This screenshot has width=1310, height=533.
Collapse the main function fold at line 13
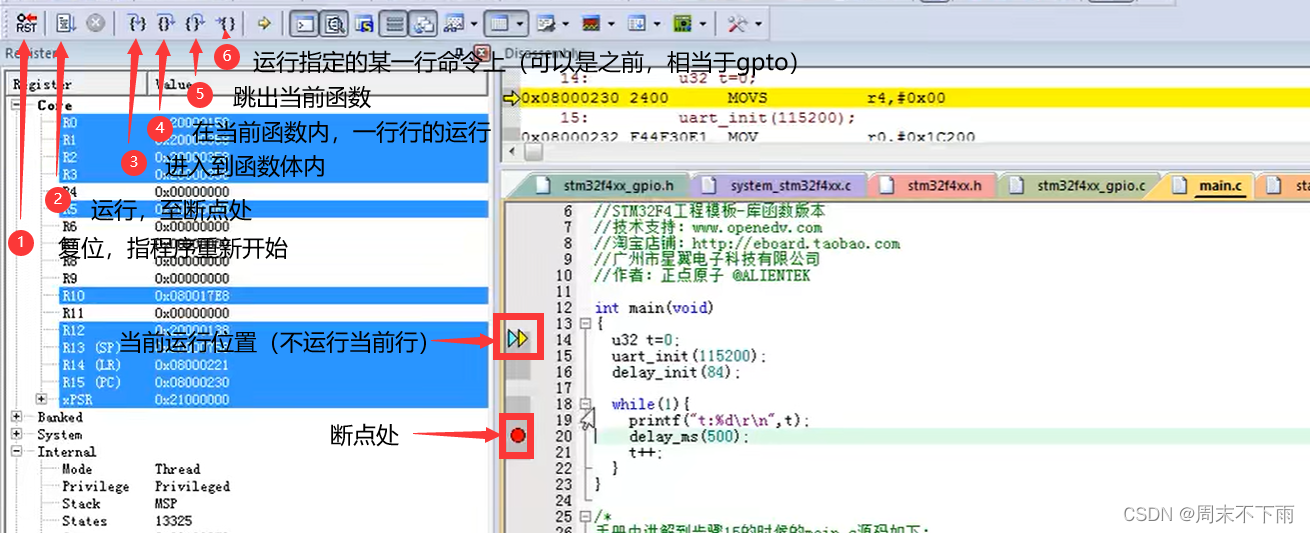[586, 323]
